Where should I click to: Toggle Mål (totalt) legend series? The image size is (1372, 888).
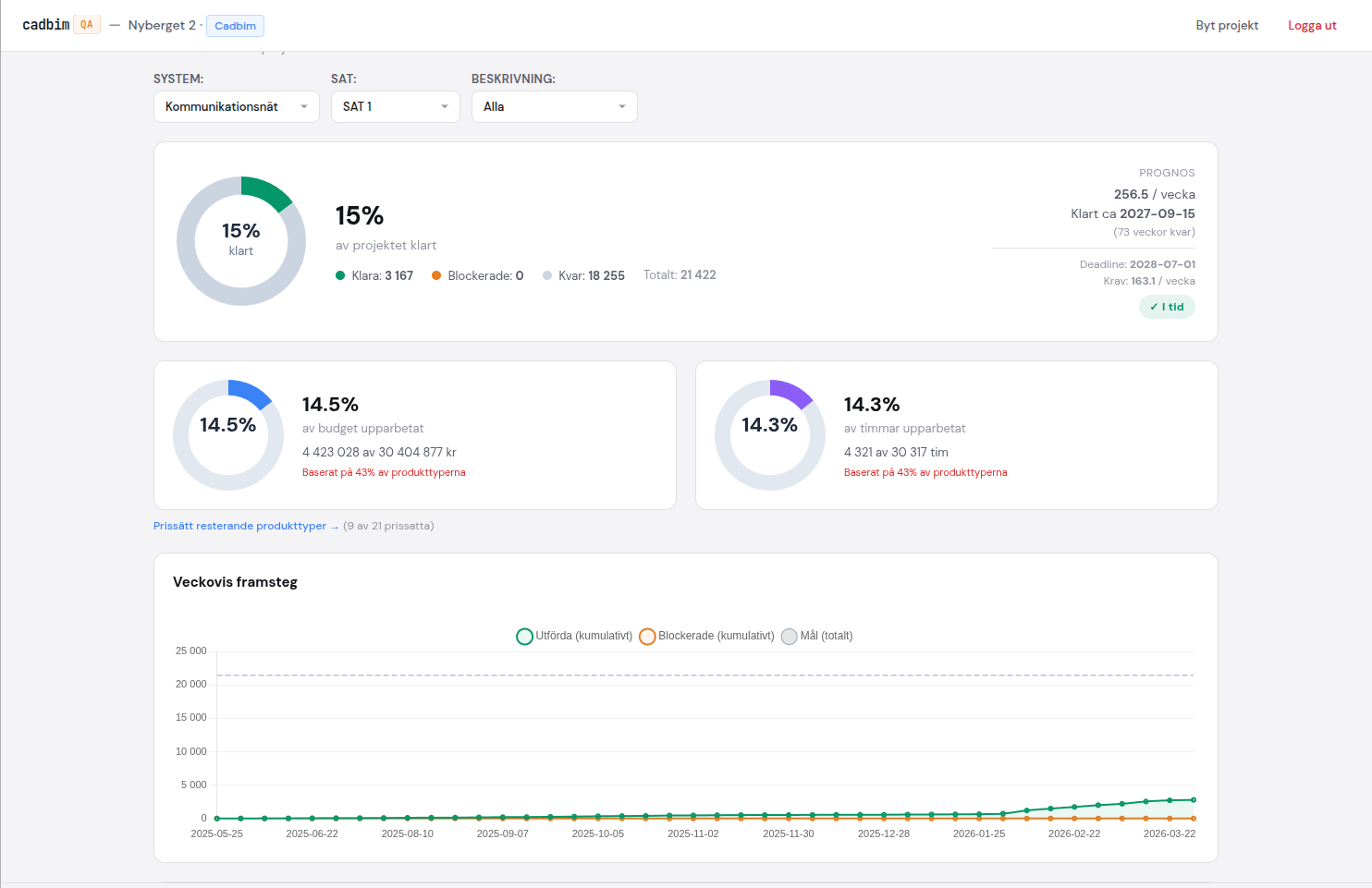[x=817, y=636]
